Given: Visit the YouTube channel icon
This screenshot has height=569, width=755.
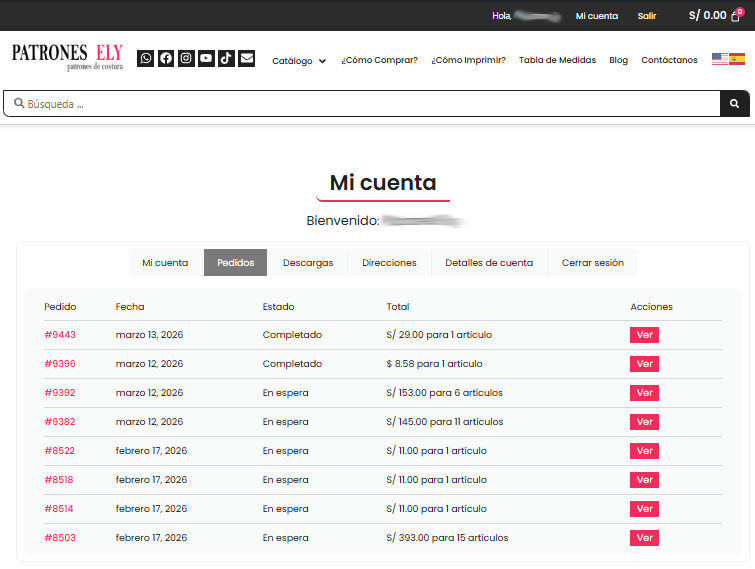Looking at the screenshot, I should coord(206,58).
